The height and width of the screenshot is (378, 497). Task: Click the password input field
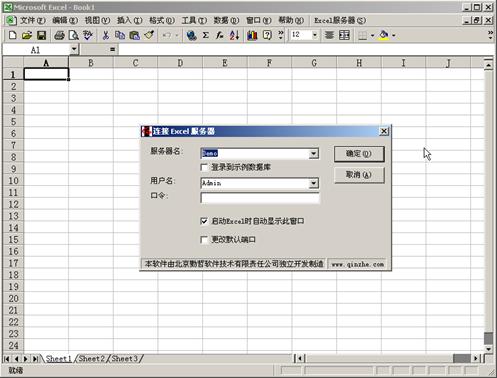click(260, 198)
